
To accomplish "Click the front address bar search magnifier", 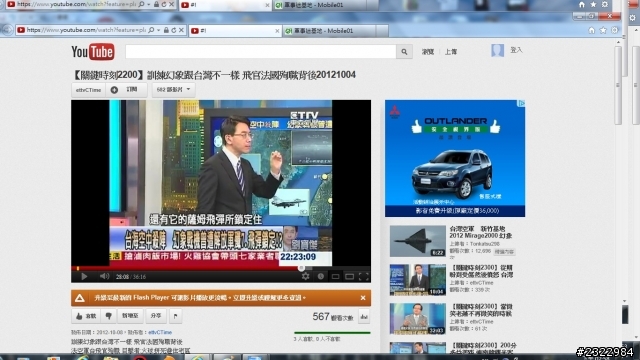I will (151, 30).
